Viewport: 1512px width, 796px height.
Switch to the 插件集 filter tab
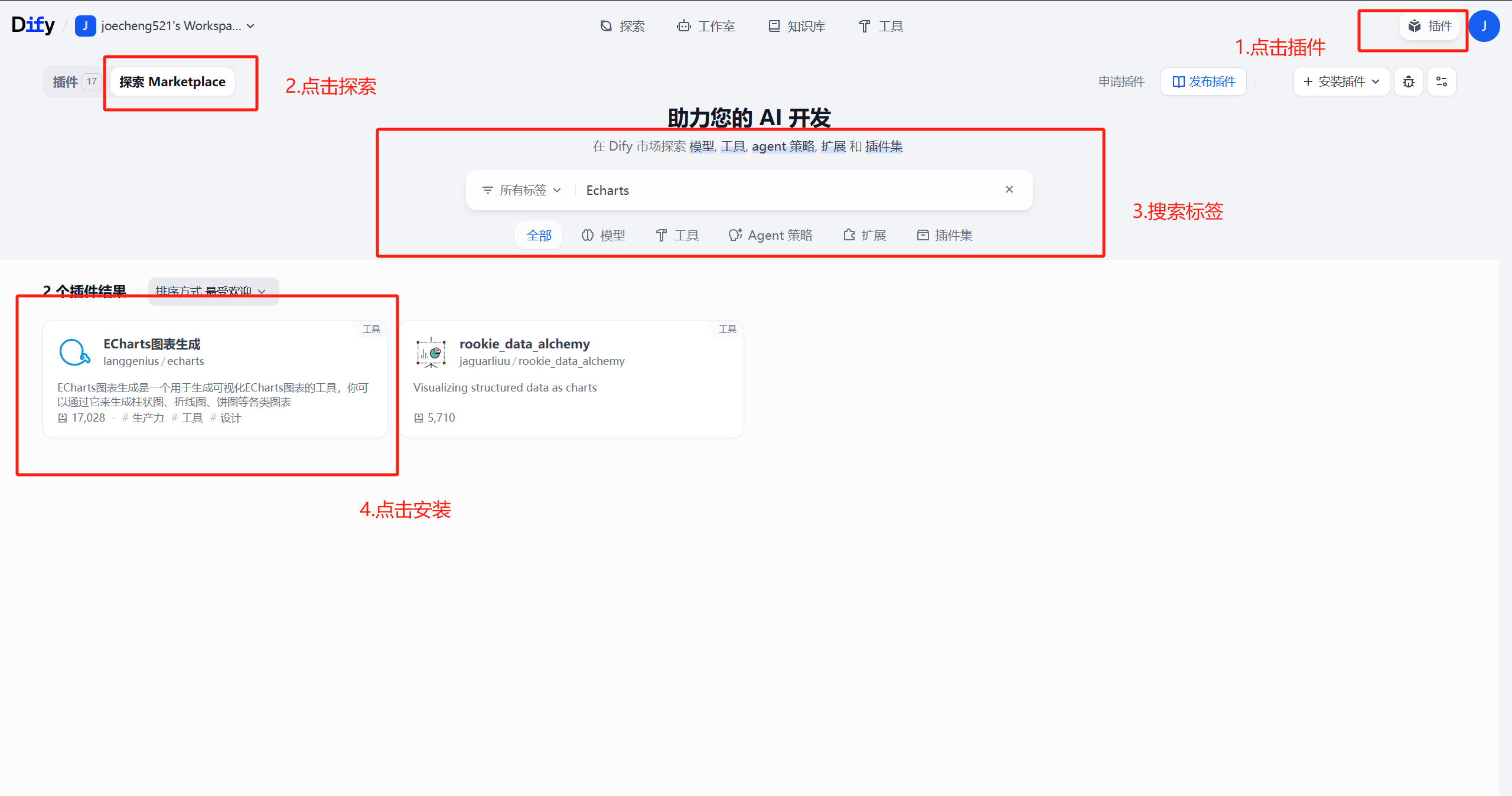point(944,235)
